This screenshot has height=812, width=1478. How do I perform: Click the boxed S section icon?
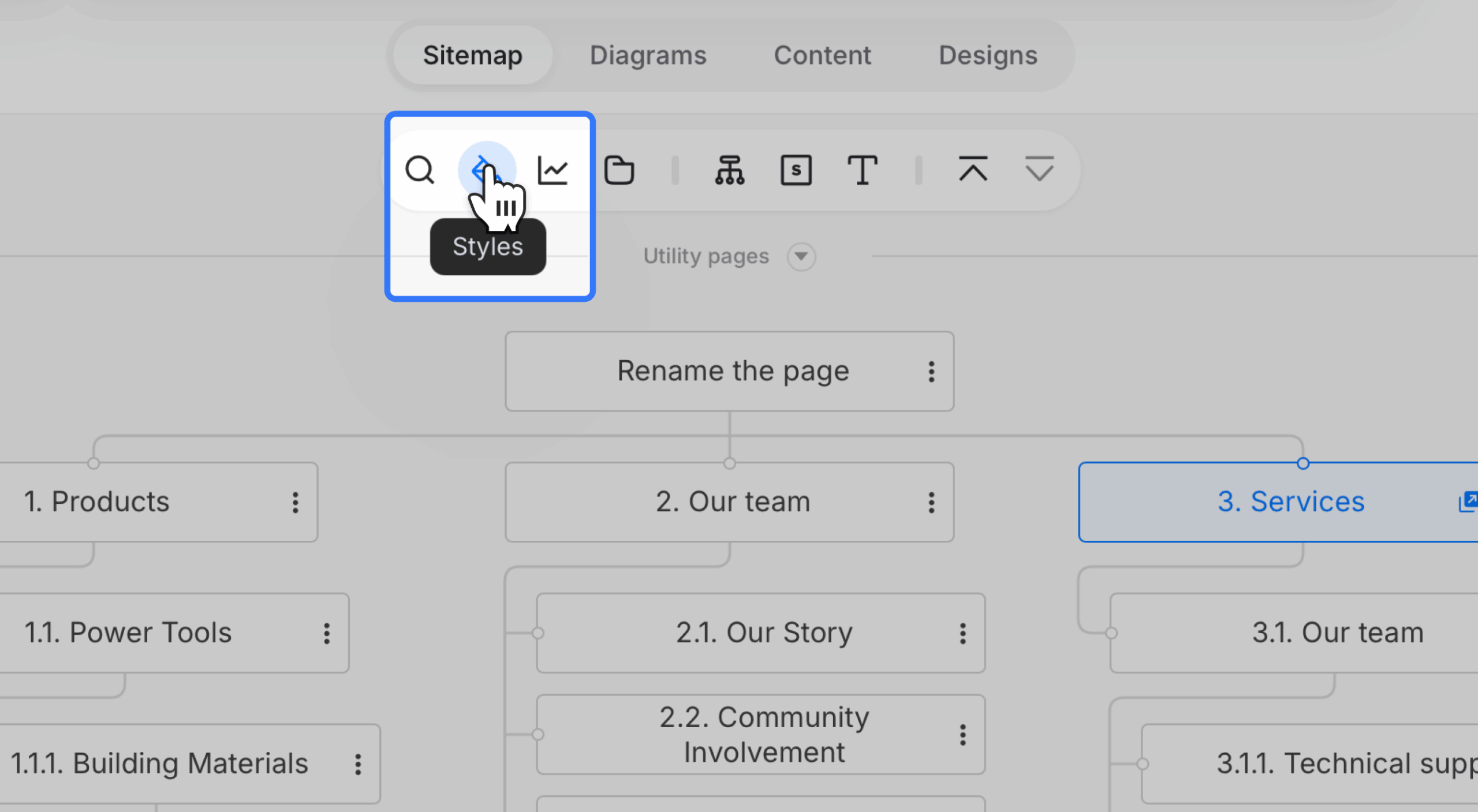point(796,170)
